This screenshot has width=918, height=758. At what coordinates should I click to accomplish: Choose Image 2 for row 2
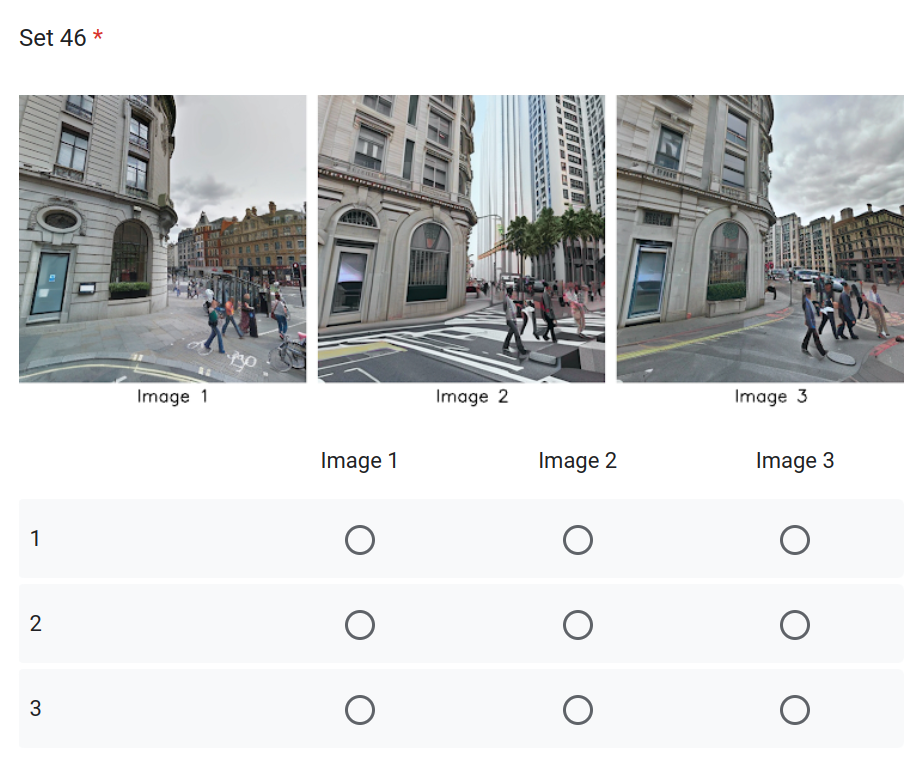[578, 625]
